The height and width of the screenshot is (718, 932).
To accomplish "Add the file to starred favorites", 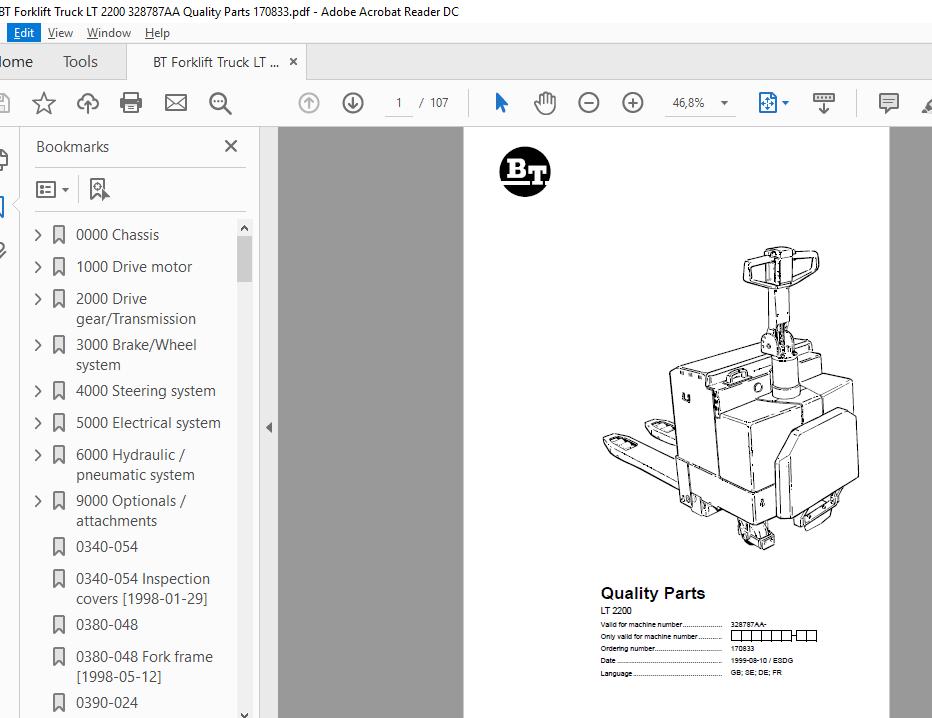I will click(x=44, y=103).
